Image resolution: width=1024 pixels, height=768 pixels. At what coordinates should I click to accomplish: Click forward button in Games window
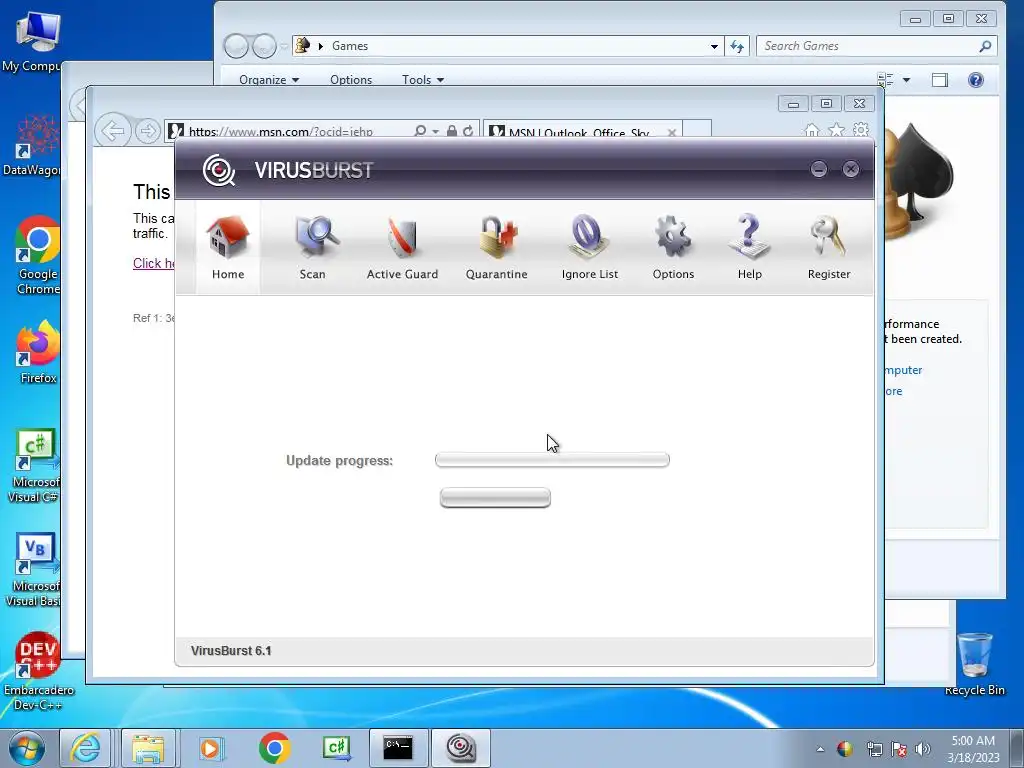[264, 46]
